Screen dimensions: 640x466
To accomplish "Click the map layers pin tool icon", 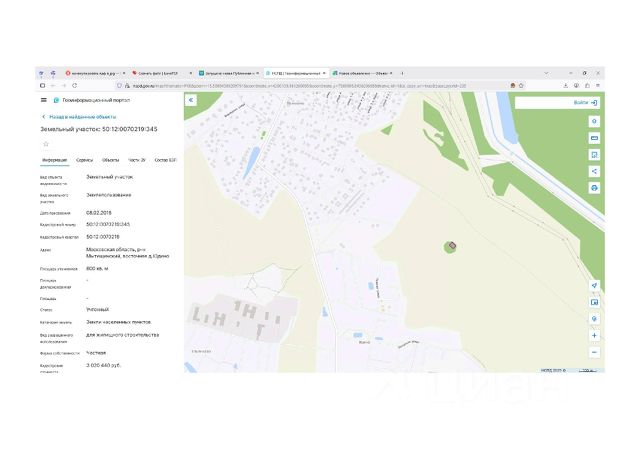I will pos(594,122).
